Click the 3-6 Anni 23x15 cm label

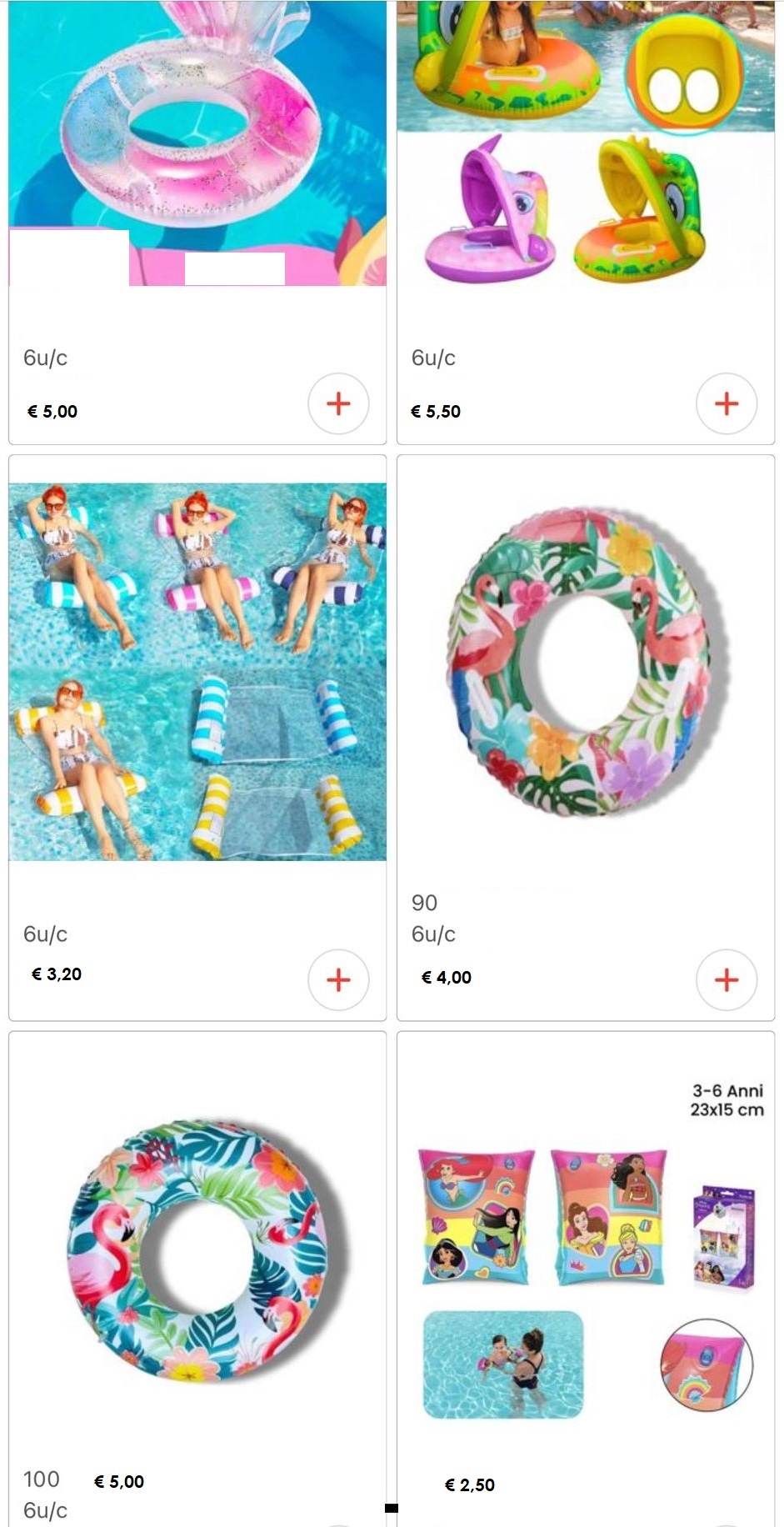pyautogui.click(x=727, y=1099)
